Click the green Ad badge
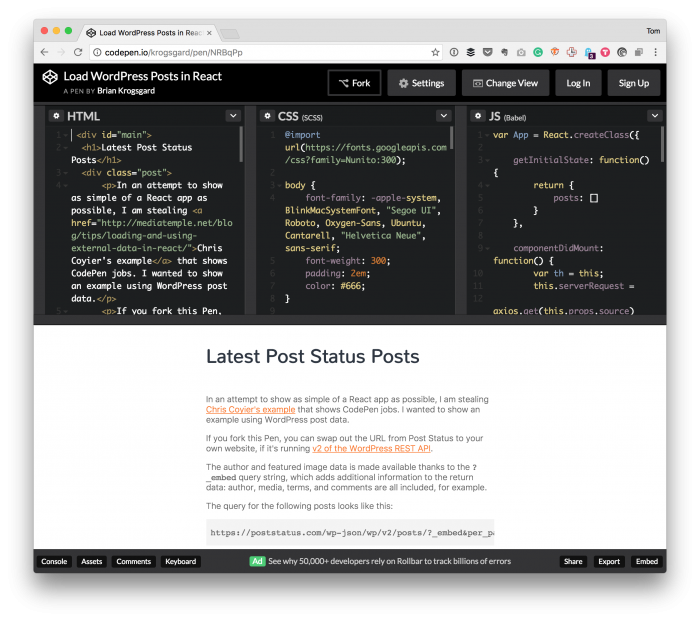The width and height of the screenshot is (700, 621). (258, 561)
